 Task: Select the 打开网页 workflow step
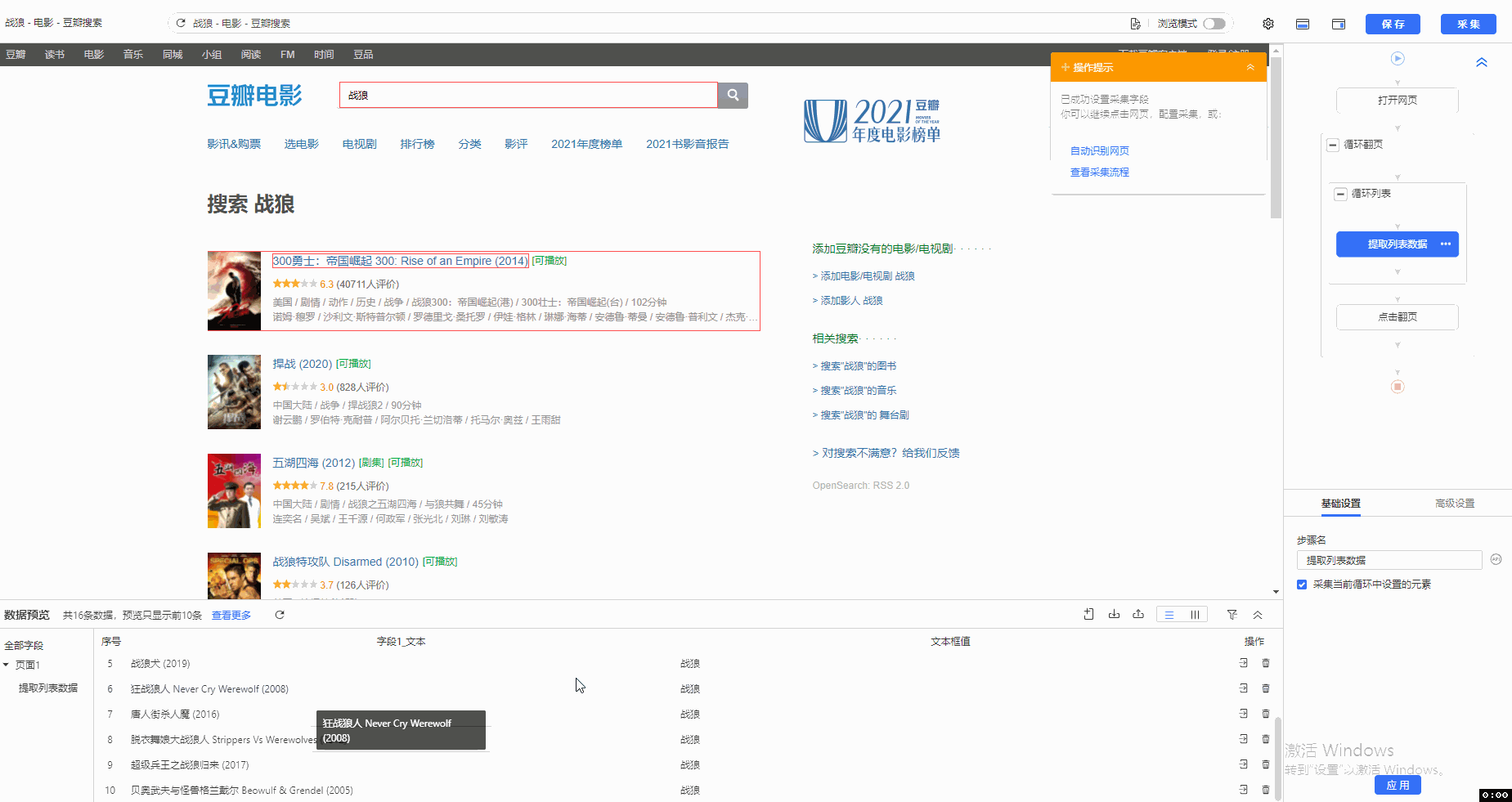point(1397,100)
